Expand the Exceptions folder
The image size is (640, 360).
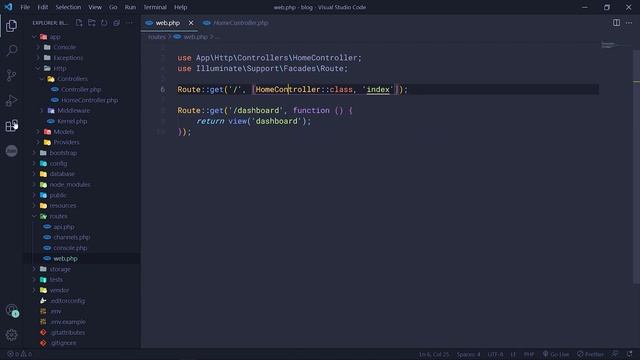coord(82,58)
